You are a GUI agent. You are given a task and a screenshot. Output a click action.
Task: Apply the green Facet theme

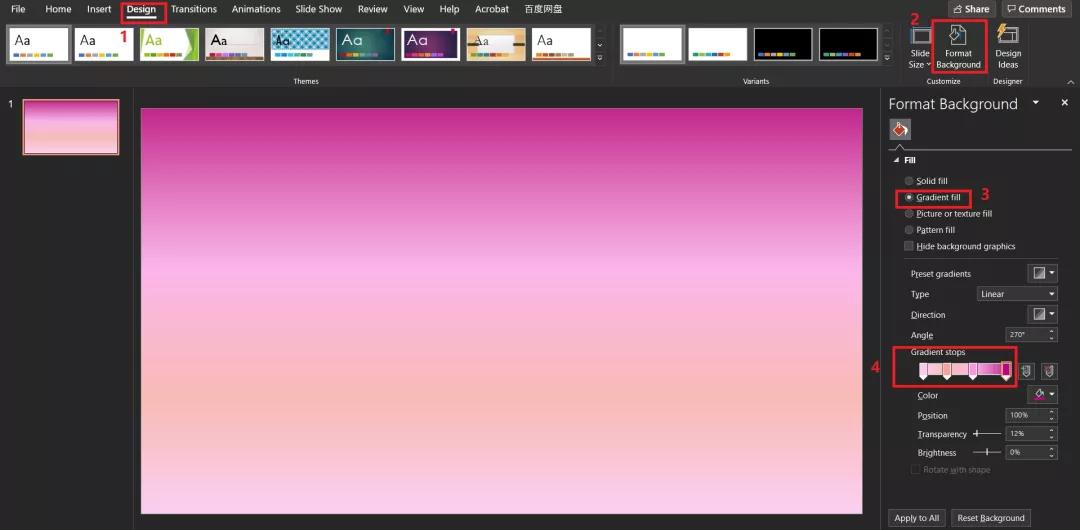point(169,45)
